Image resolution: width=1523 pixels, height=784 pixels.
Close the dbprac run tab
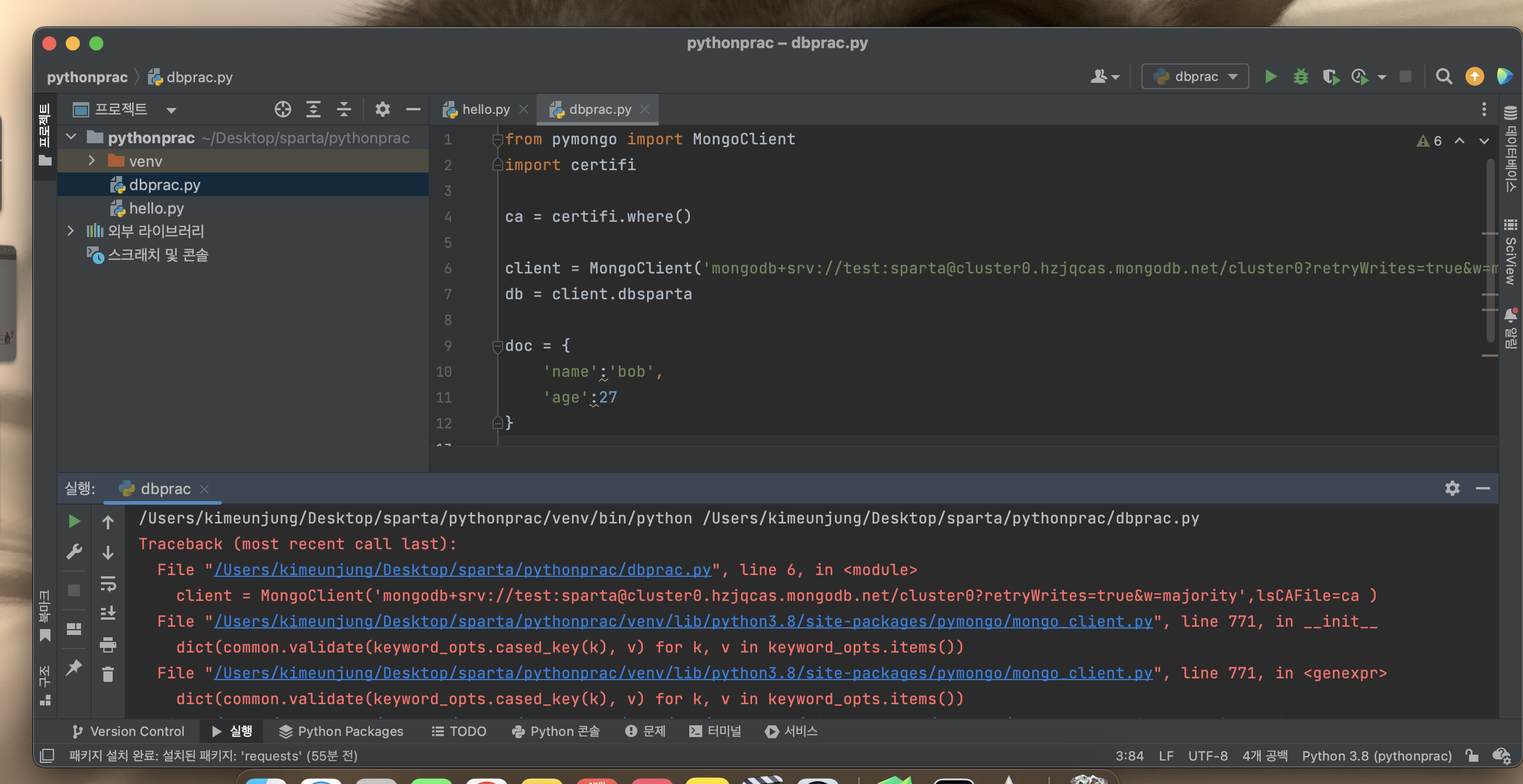tap(204, 489)
